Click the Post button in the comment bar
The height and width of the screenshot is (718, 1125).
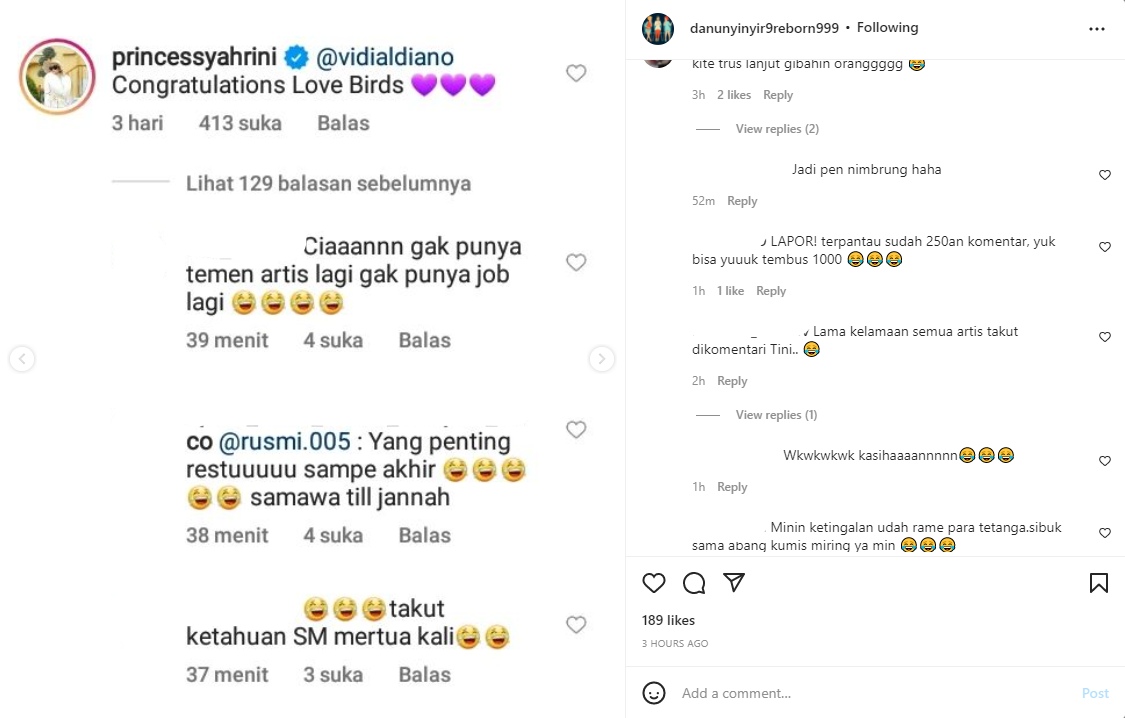[1096, 692]
